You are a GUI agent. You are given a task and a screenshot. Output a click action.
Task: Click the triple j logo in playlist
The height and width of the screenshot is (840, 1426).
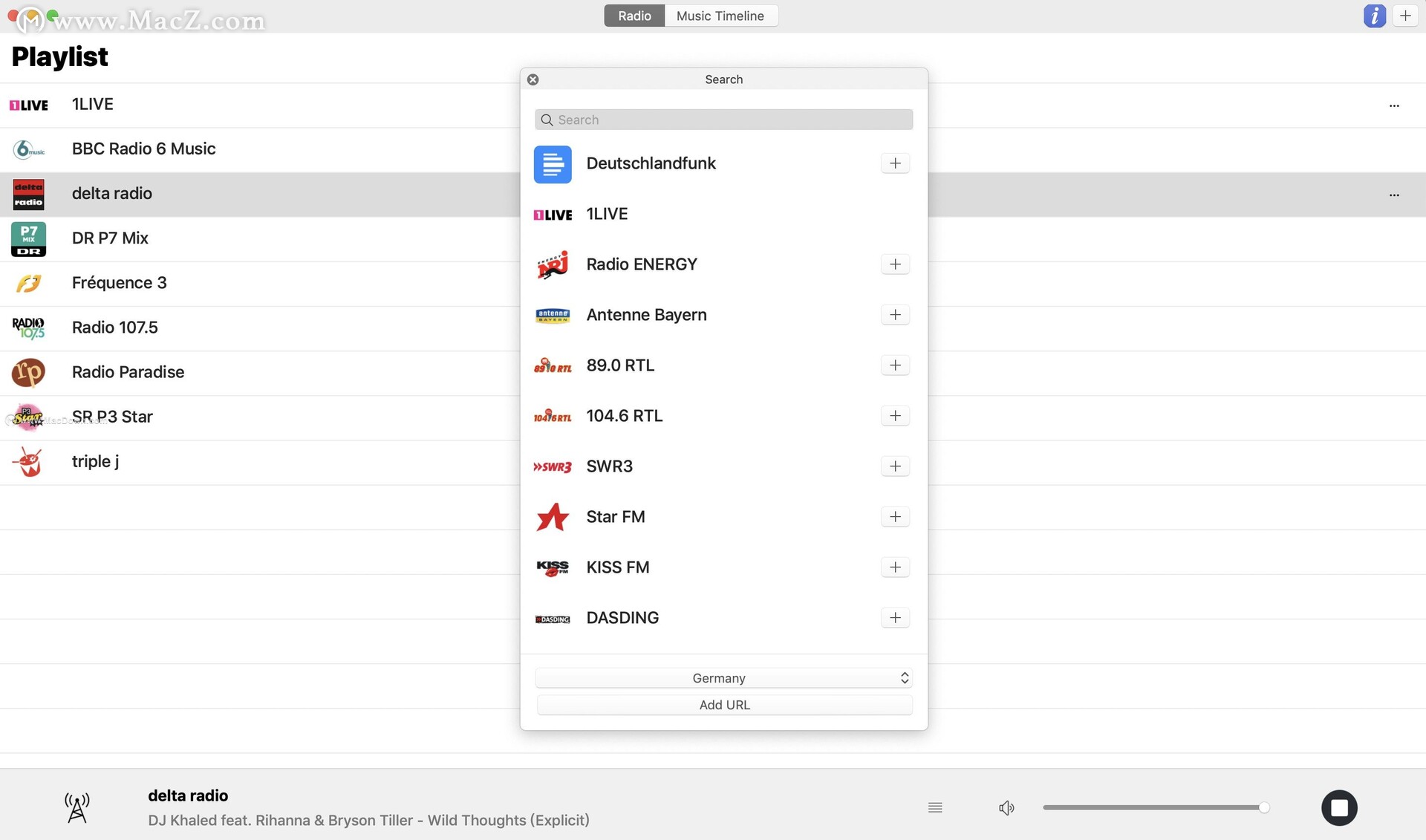(x=28, y=462)
